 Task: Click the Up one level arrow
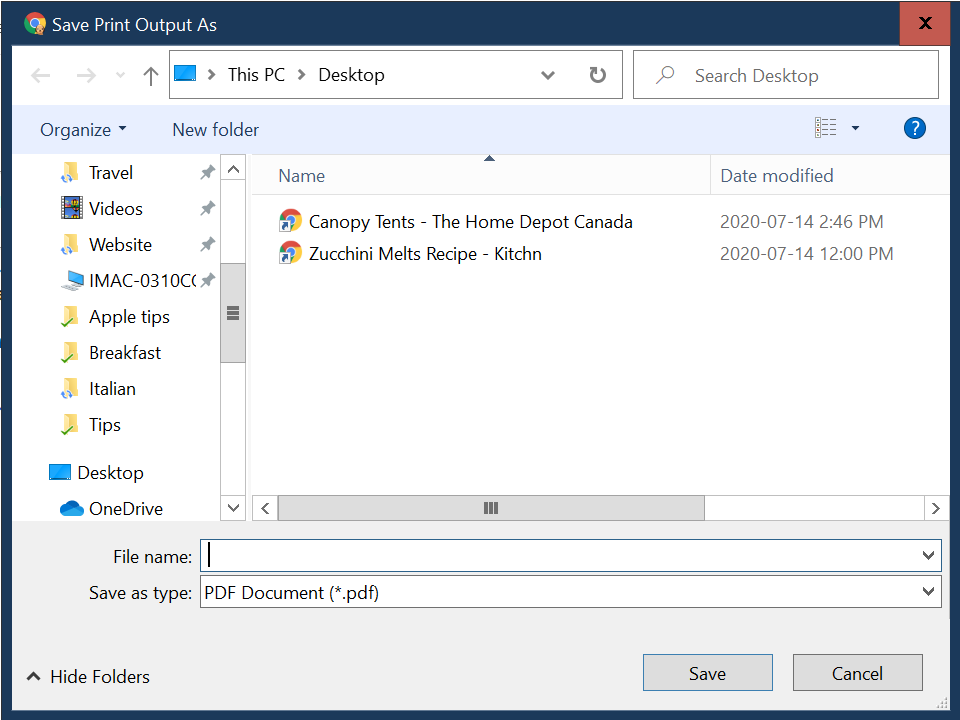(x=151, y=76)
